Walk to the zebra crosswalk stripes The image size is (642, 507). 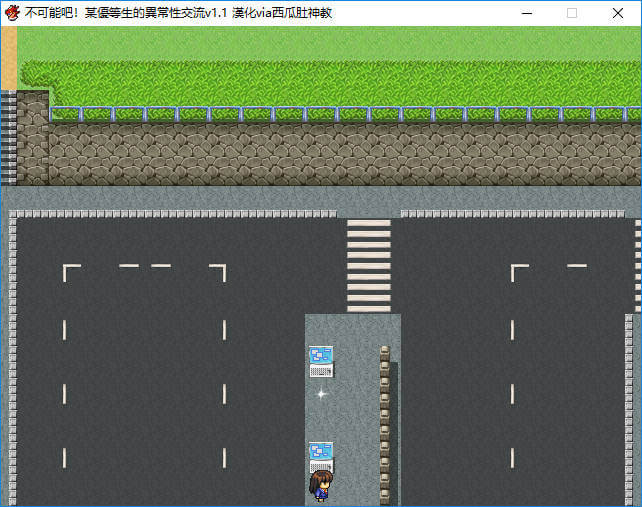[x=368, y=264]
